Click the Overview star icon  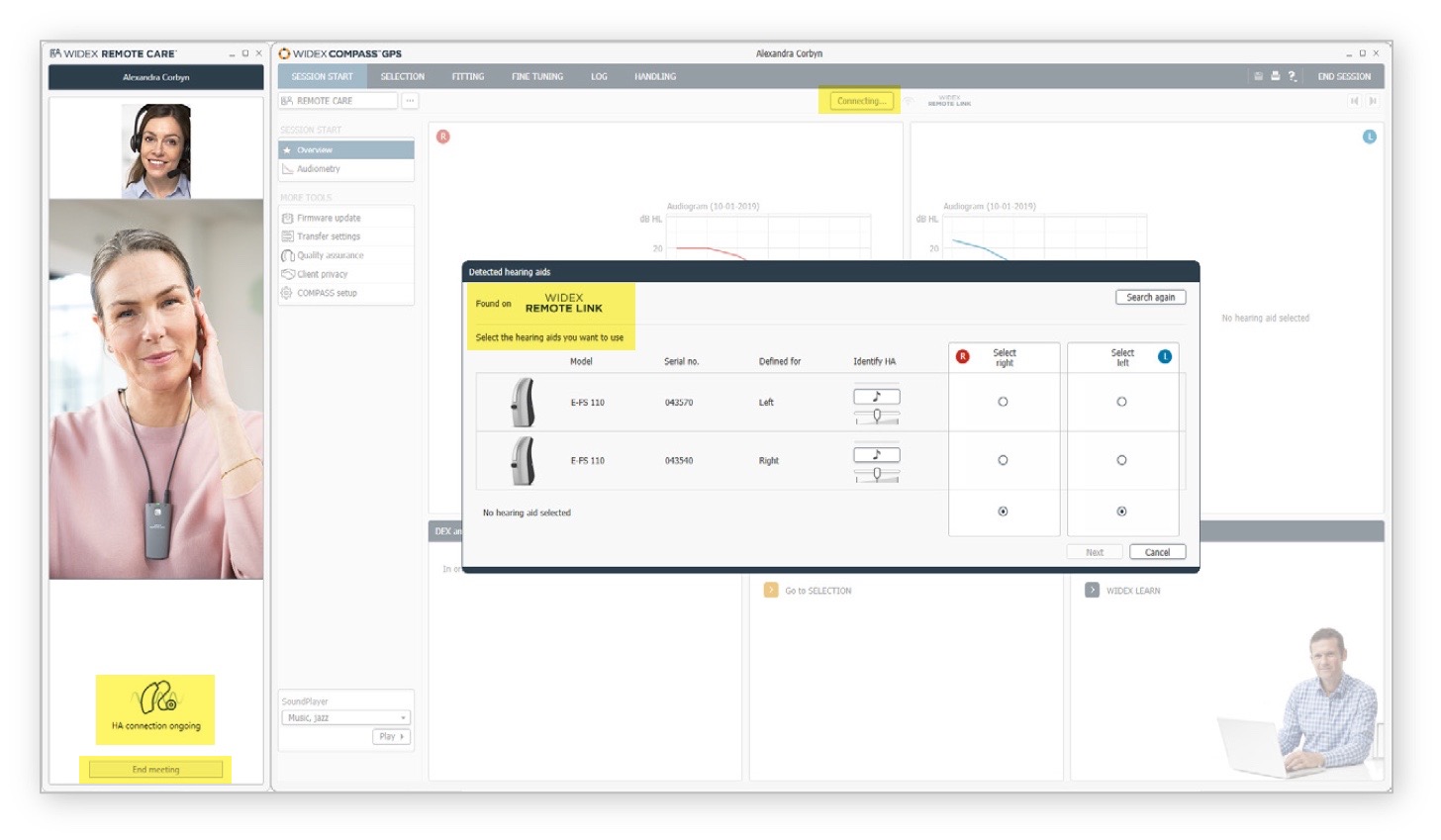click(x=287, y=150)
